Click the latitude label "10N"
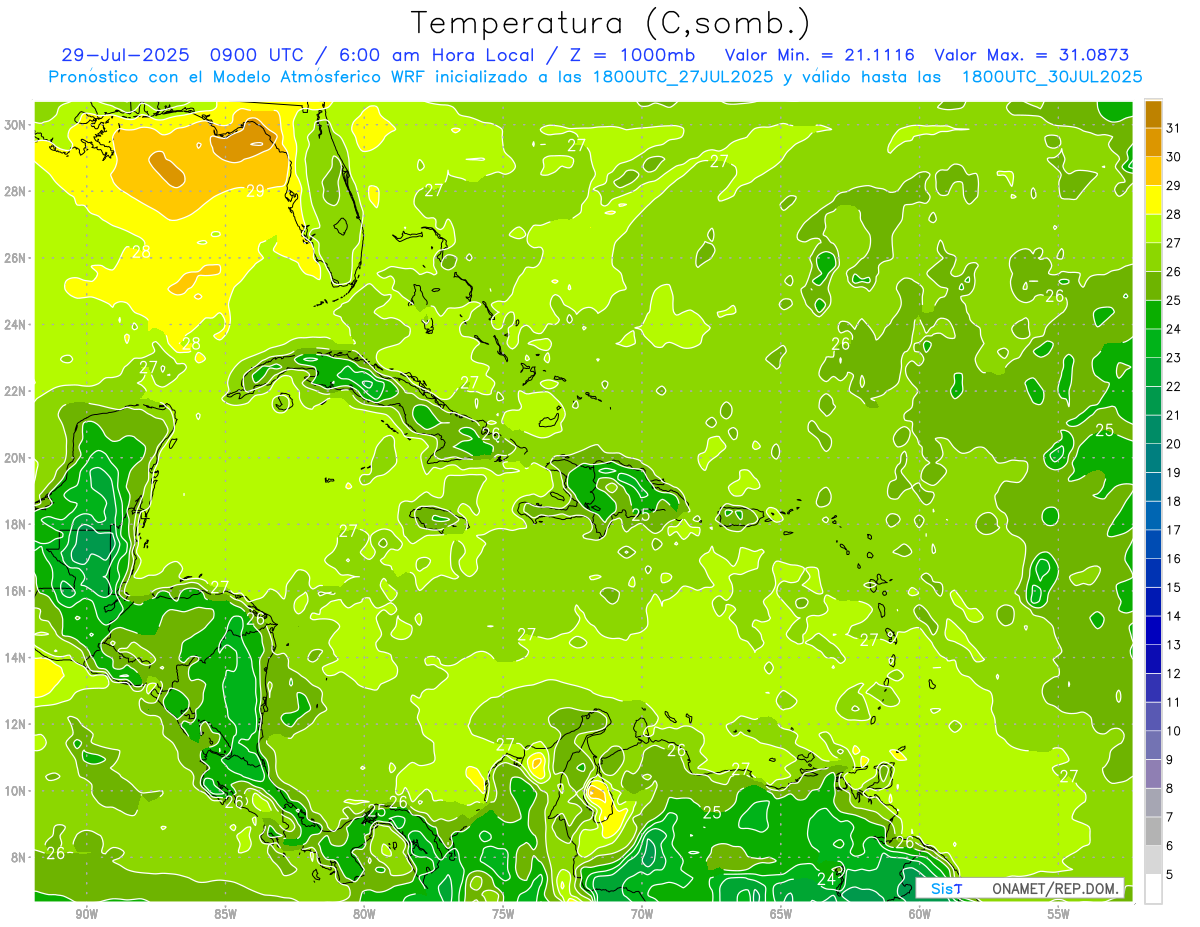The image size is (1200, 927). coord(16,791)
